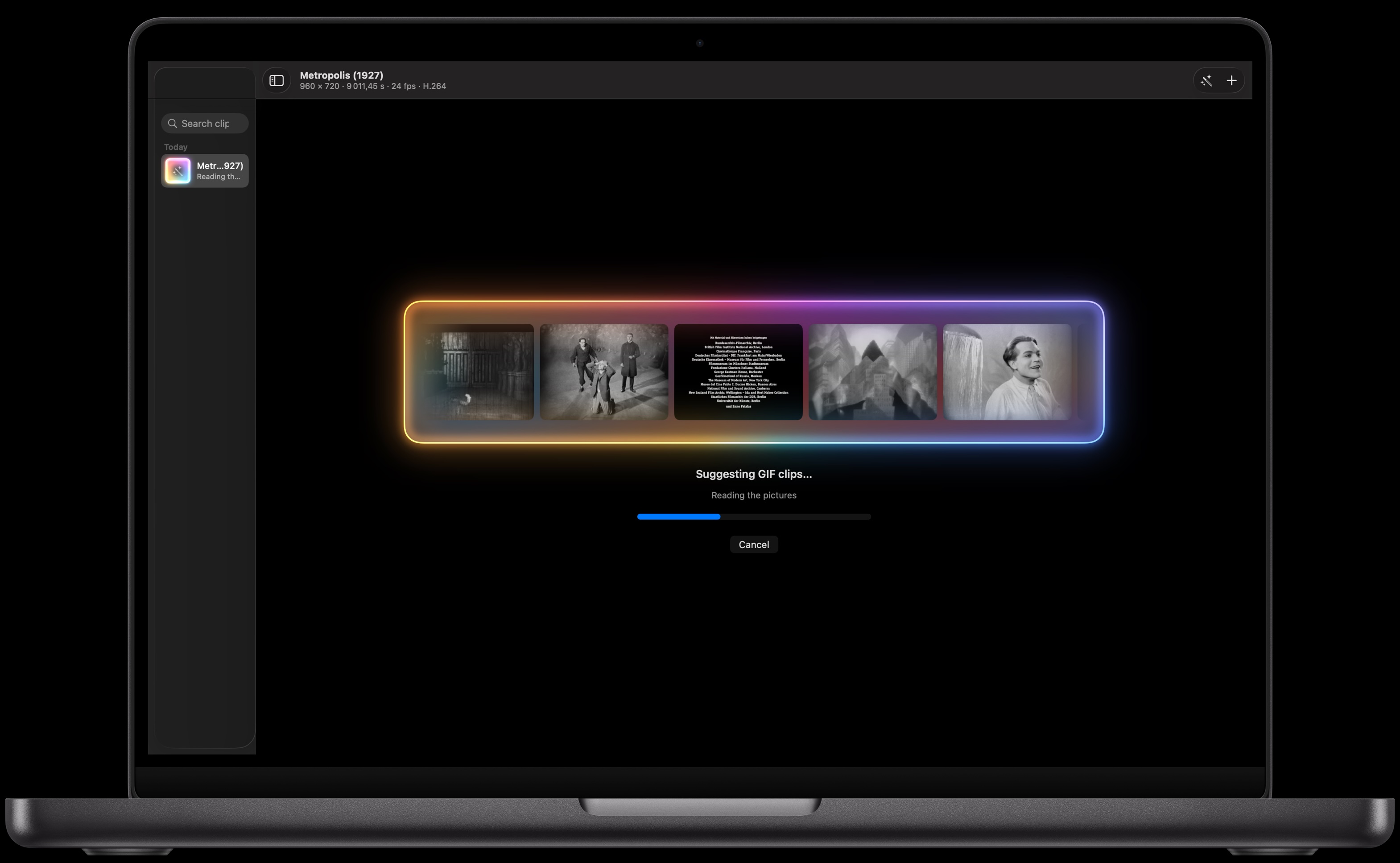Open the gate scene thumbnail
The width and height of the screenshot is (1400, 863).
[477, 372]
